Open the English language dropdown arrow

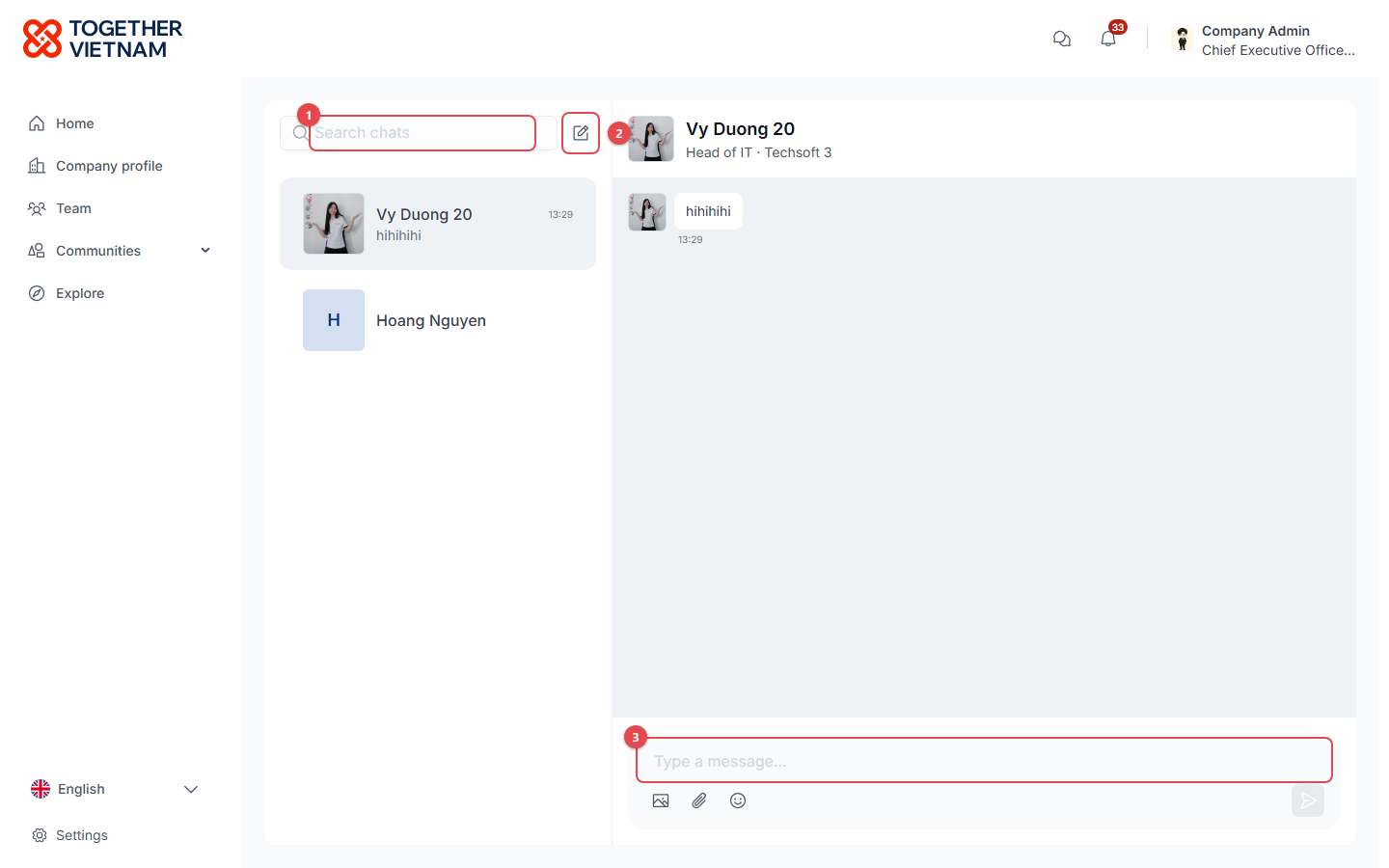pos(191,789)
